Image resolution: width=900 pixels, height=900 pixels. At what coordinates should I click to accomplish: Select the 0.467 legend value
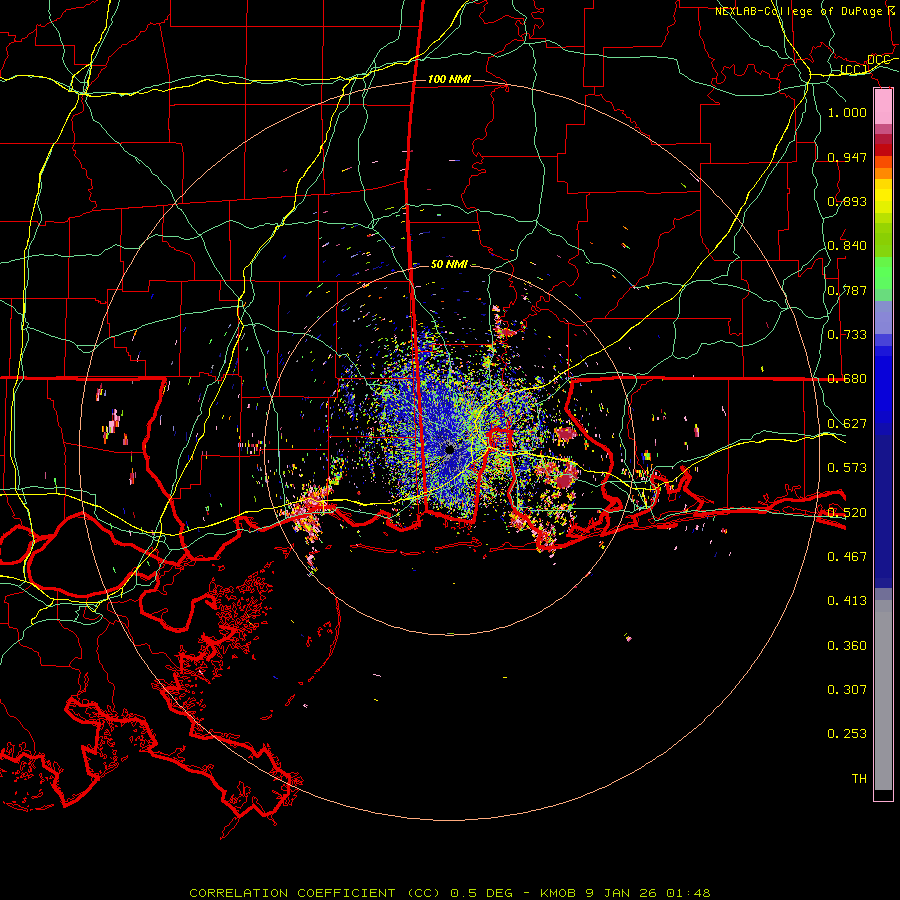tap(847, 557)
